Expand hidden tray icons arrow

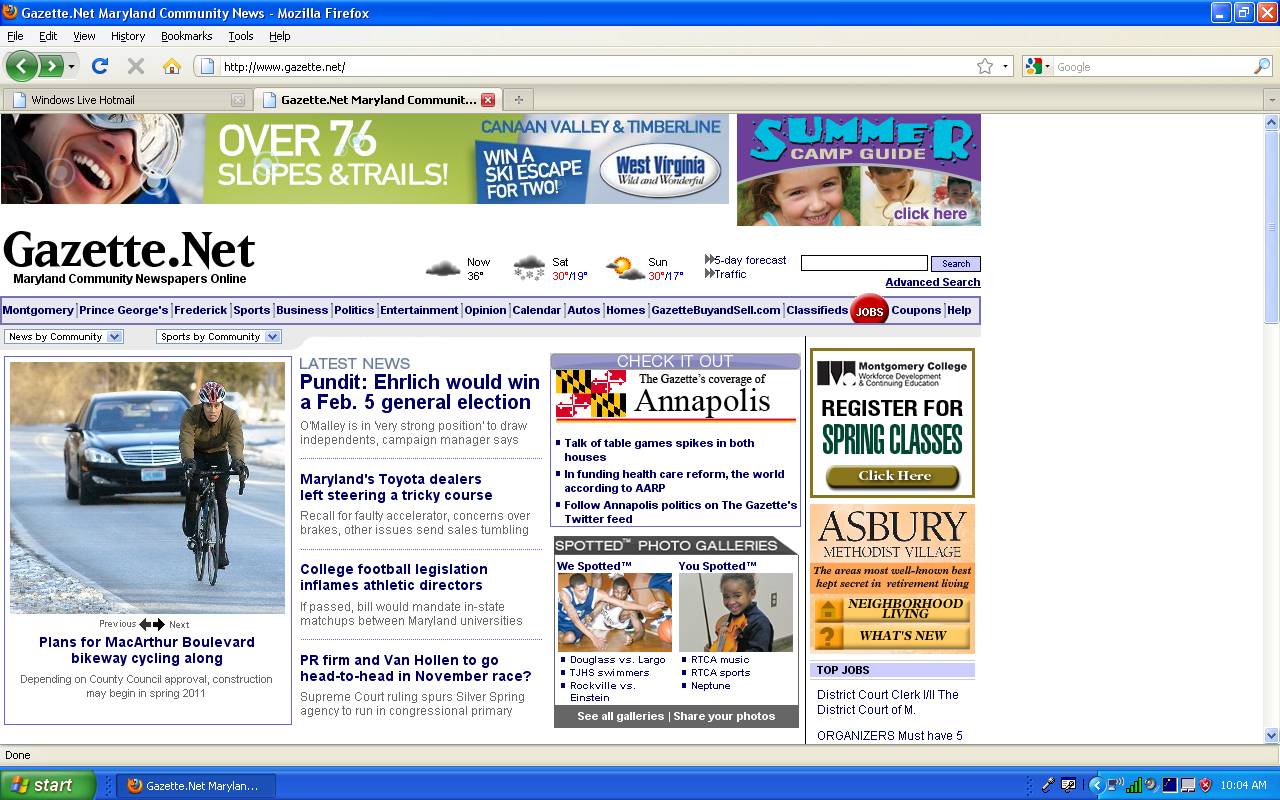[x=1095, y=785]
